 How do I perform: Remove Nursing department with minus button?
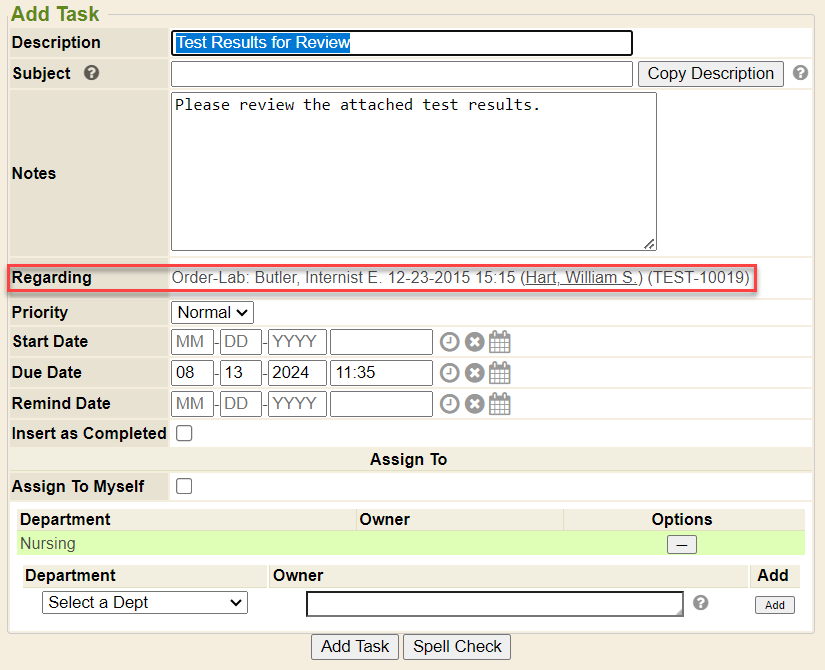tap(682, 545)
